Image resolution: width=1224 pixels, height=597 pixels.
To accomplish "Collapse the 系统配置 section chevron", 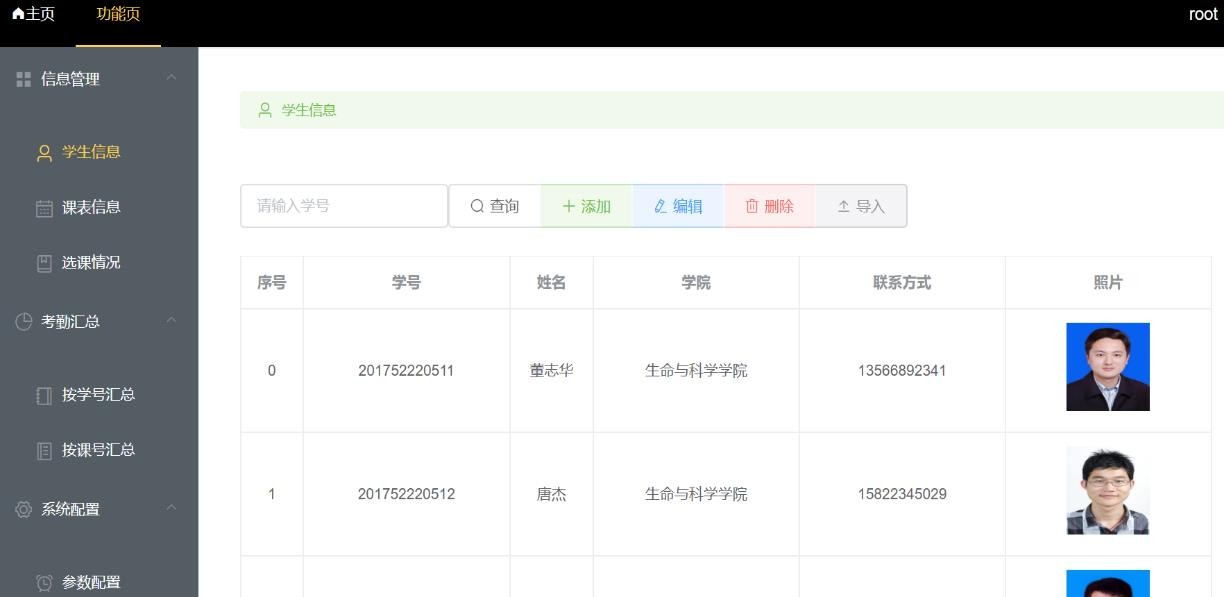I will click(171, 507).
